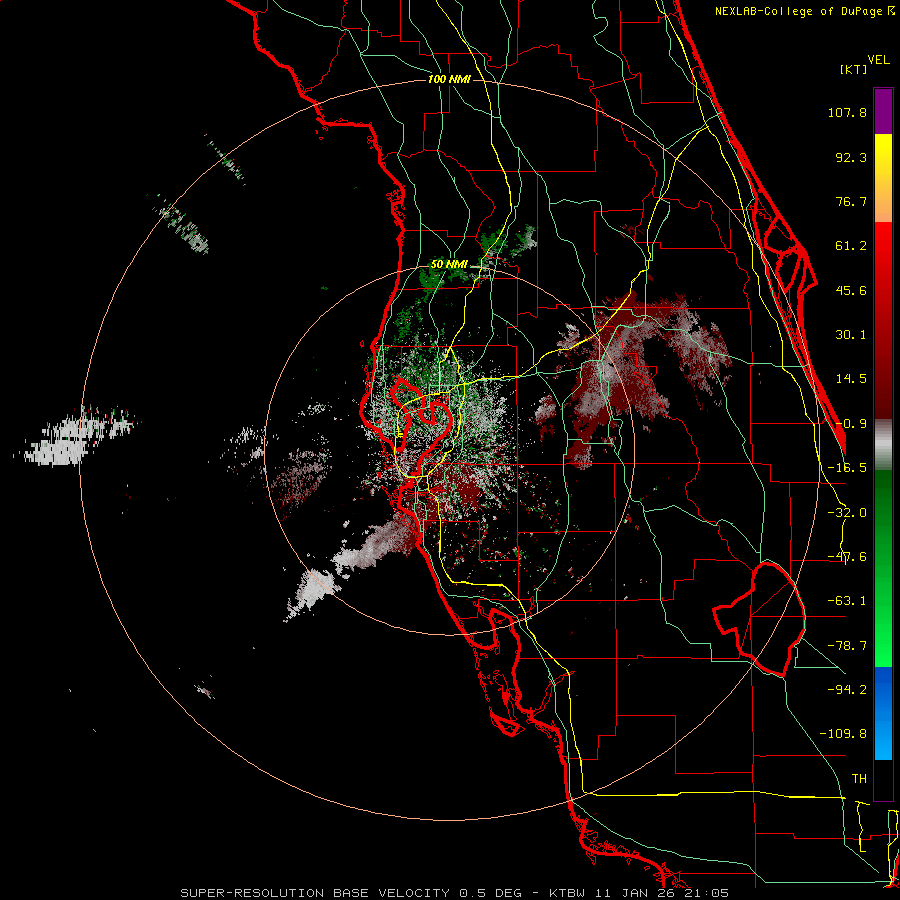900x900 pixels.
Task: Select the 107.8 value on velocity scale
Action: coord(847,112)
